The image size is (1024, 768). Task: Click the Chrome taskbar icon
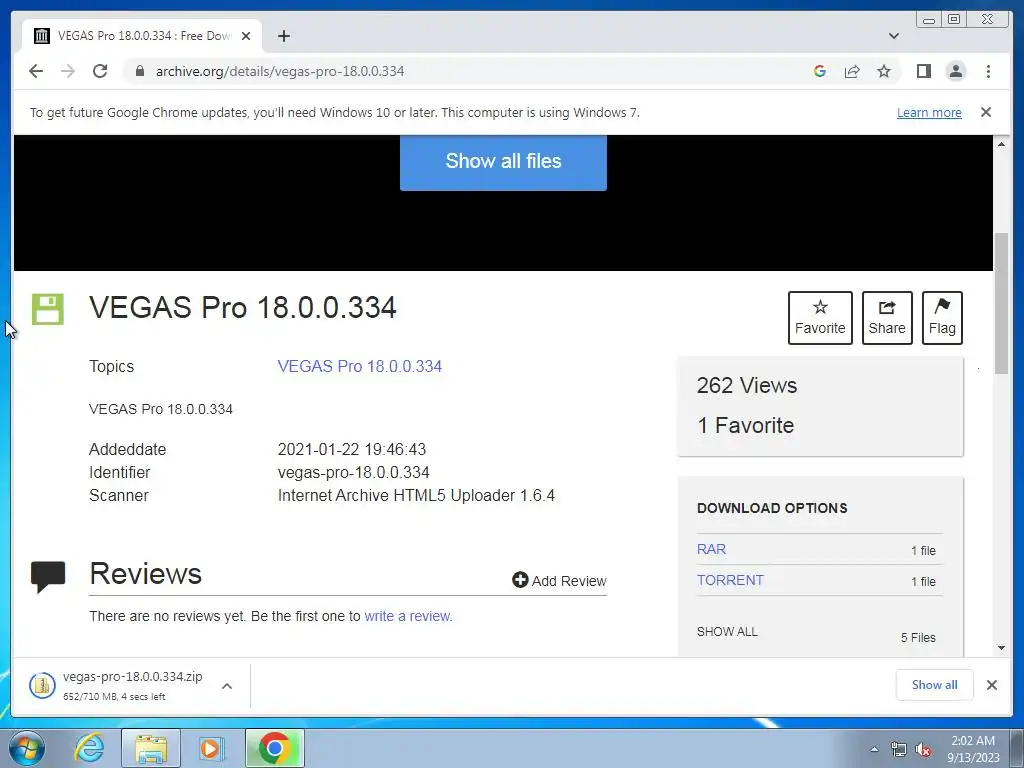point(275,748)
